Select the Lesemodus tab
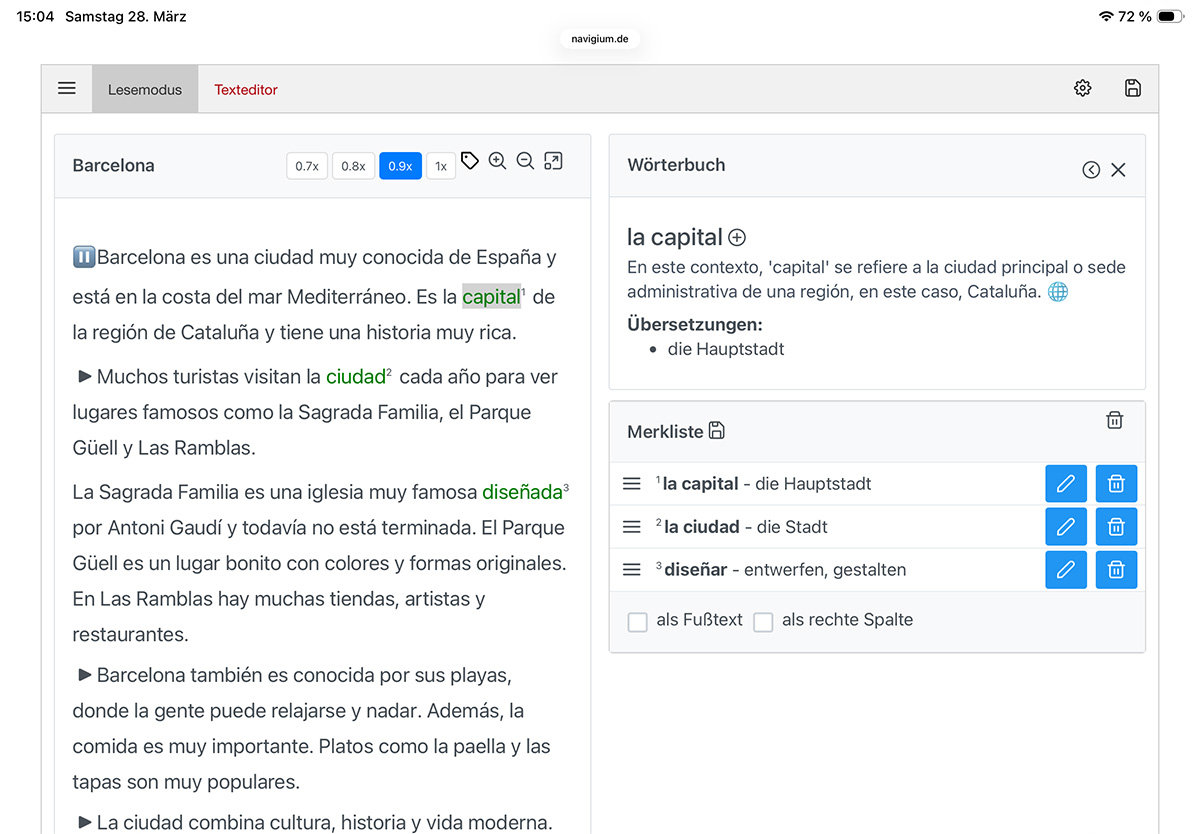 (x=145, y=90)
